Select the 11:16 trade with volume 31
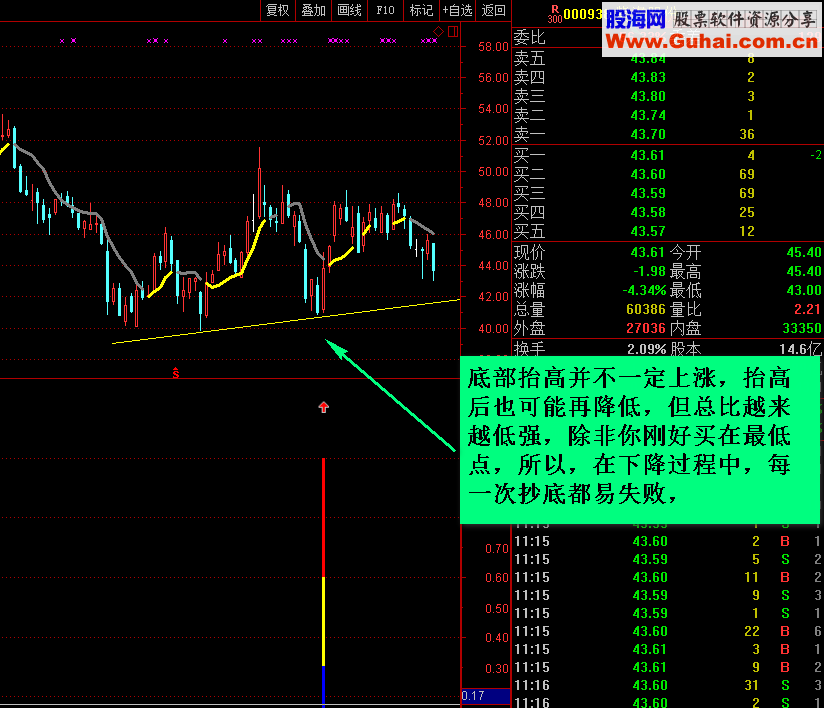Viewport: 824px width, 708px height. (x=667, y=685)
